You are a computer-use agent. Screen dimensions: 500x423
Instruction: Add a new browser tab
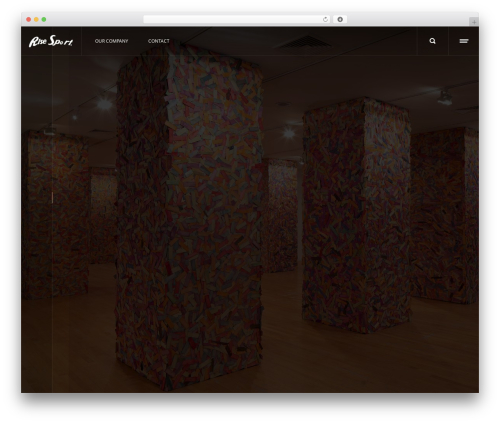pos(474,22)
